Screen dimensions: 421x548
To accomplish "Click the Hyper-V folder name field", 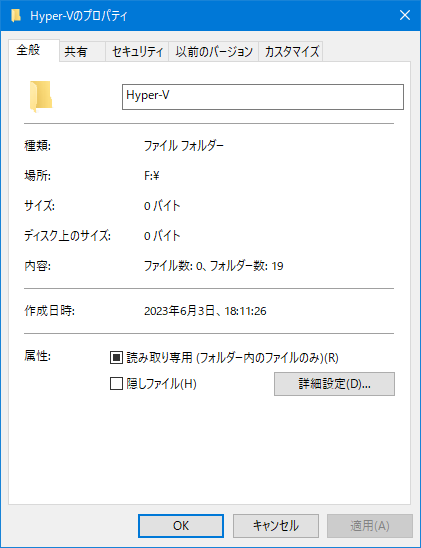I will point(263,97).
